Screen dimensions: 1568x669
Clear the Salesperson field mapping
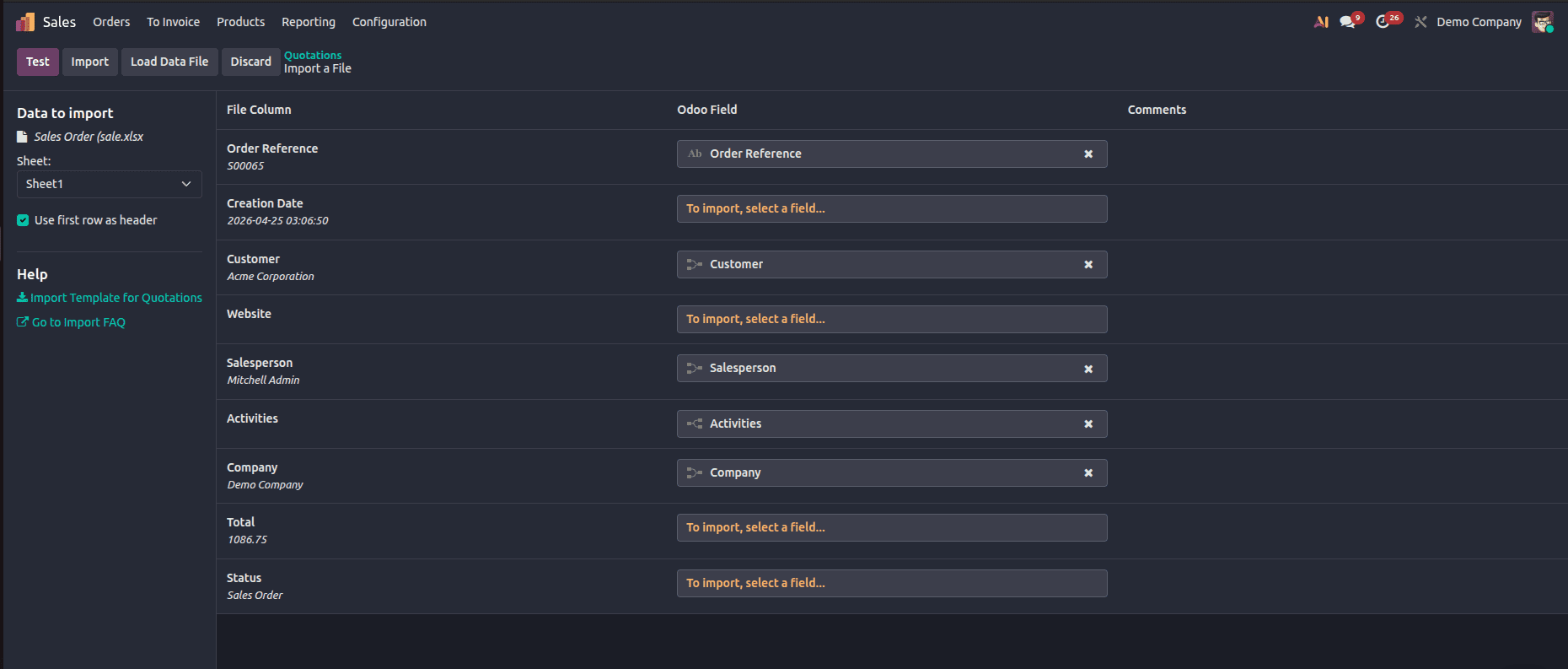1088,369
